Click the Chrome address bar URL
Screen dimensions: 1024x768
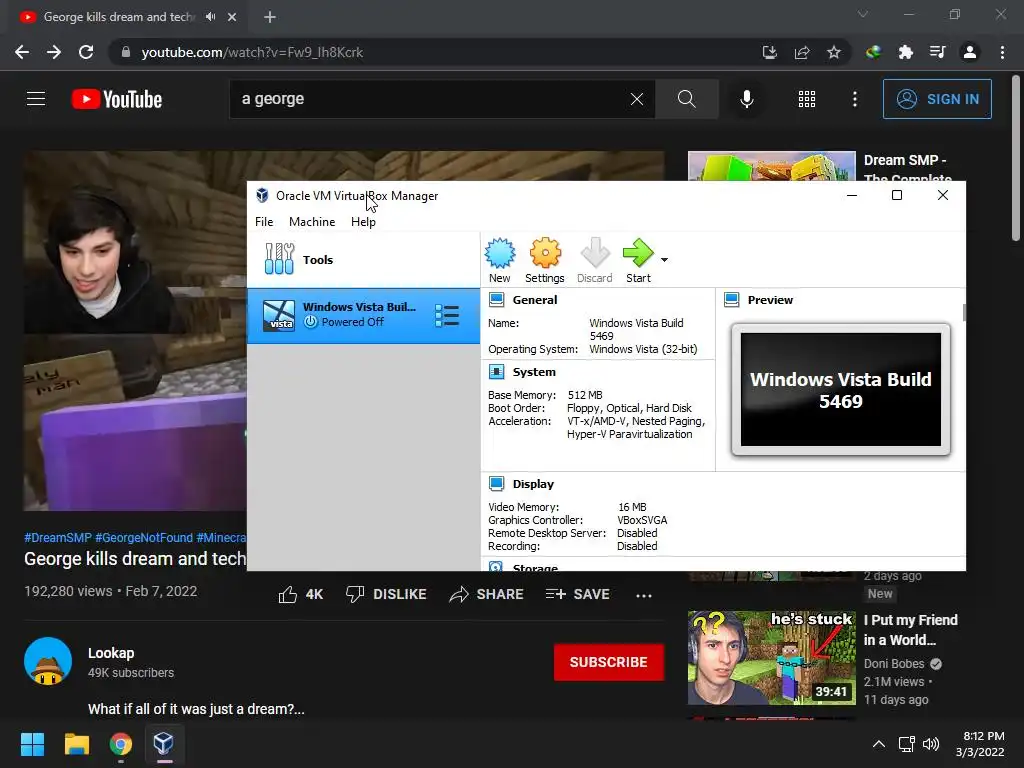252,52
